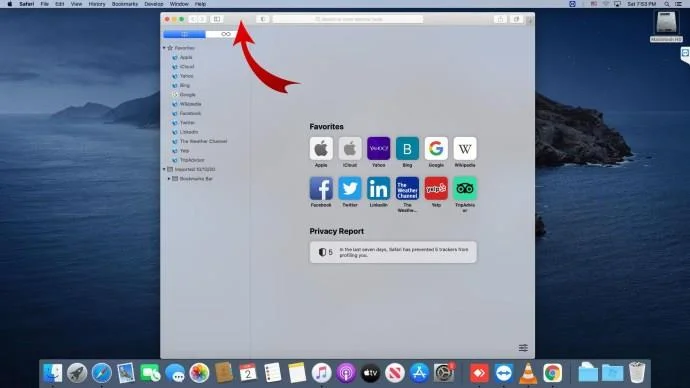Open the Bing favorite tile
Screen dimensions: 690x388
click(x=407, y=148)
